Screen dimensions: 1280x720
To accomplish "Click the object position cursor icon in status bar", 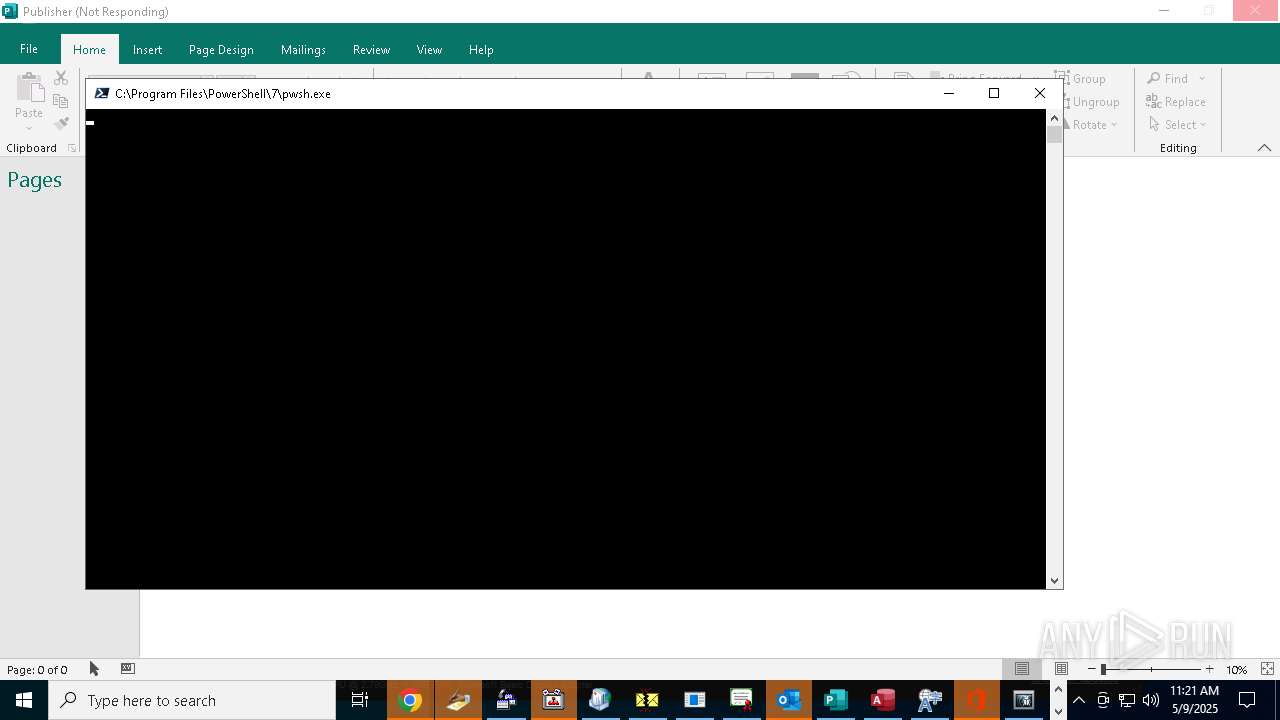I will click(x=94, y=669).
